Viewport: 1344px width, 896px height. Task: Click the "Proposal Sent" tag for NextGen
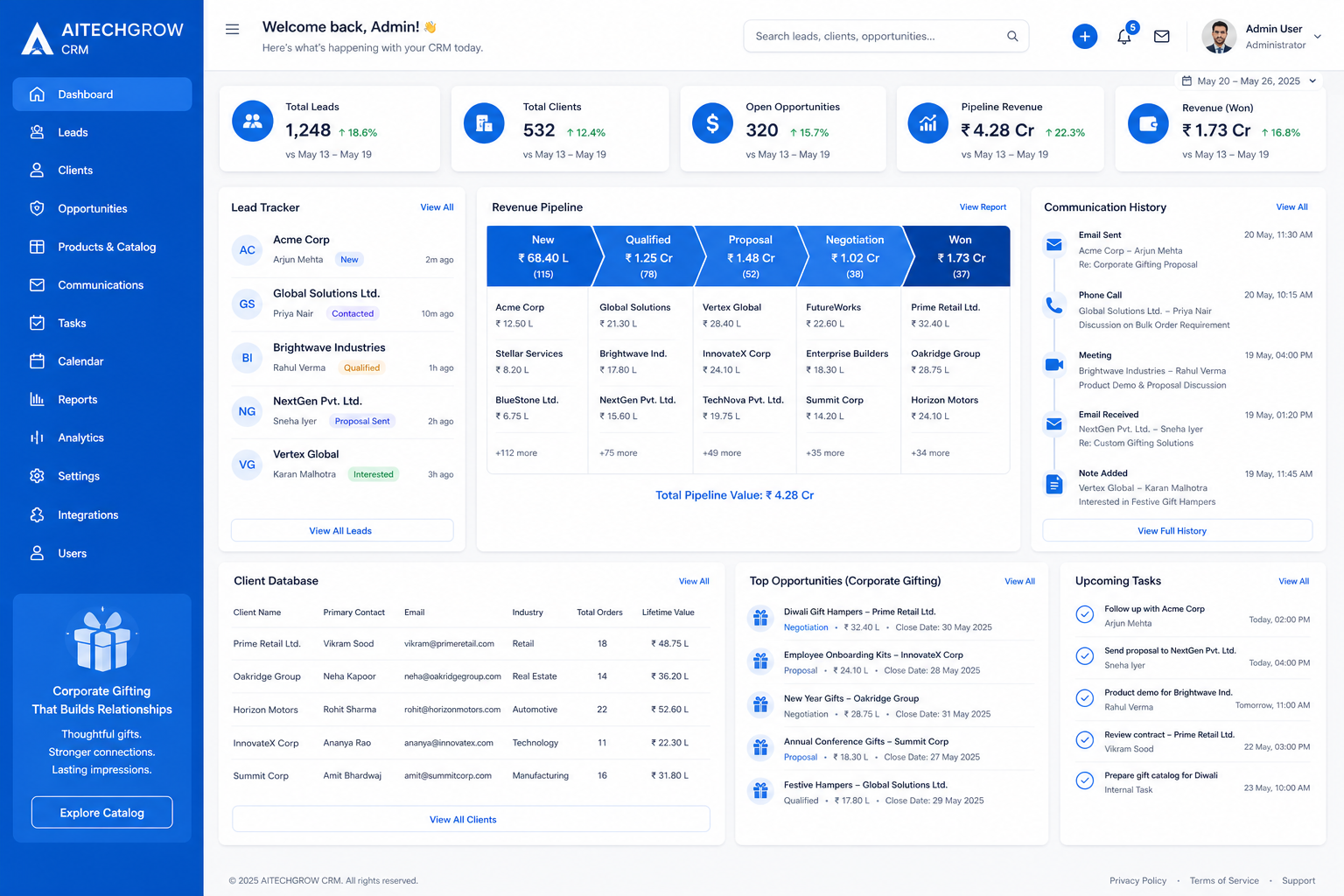(x=362, y=421)
